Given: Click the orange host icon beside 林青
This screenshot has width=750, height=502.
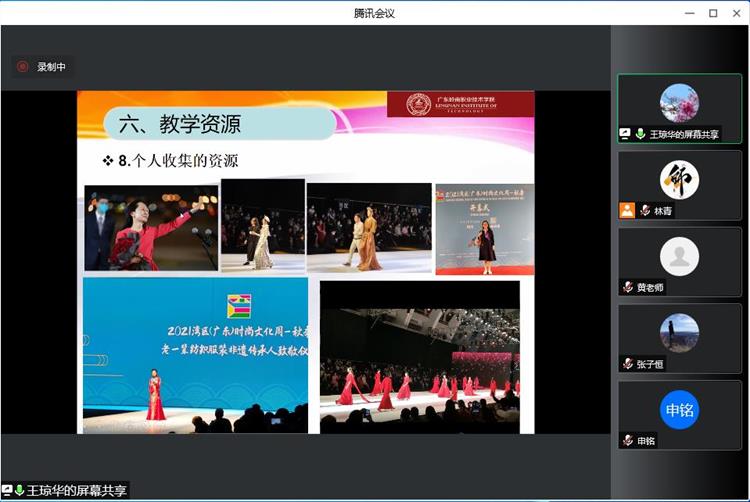Looking at the screenshot, I should pos(627,211).
